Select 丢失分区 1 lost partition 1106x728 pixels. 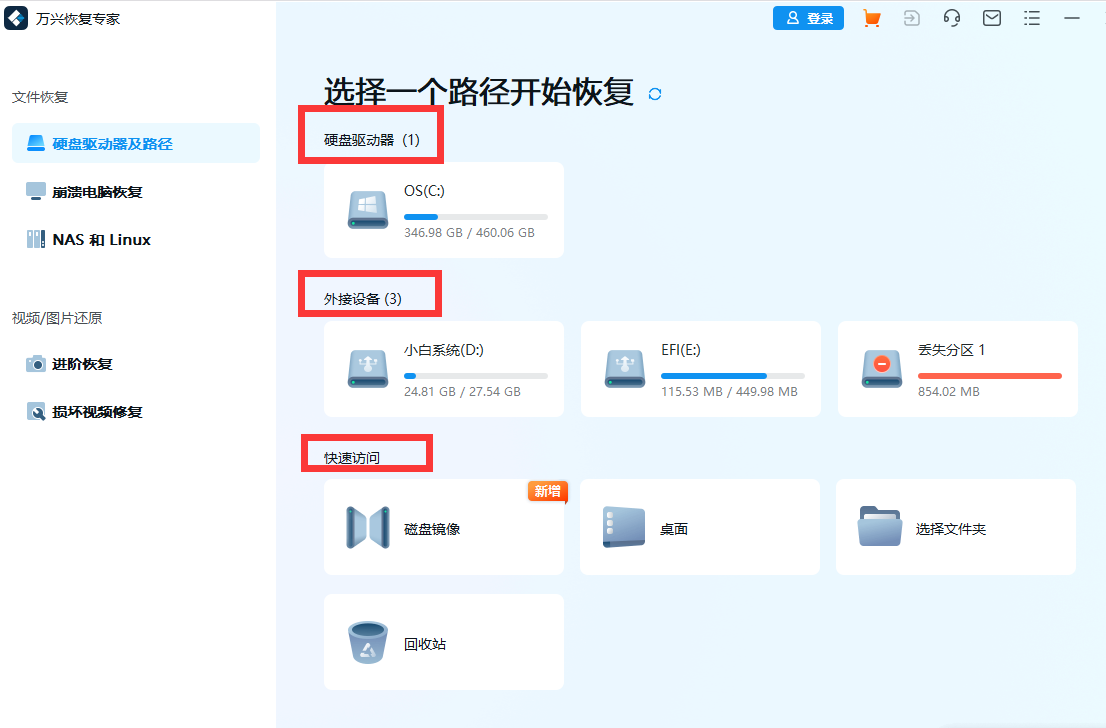click(x=957, y=369)
